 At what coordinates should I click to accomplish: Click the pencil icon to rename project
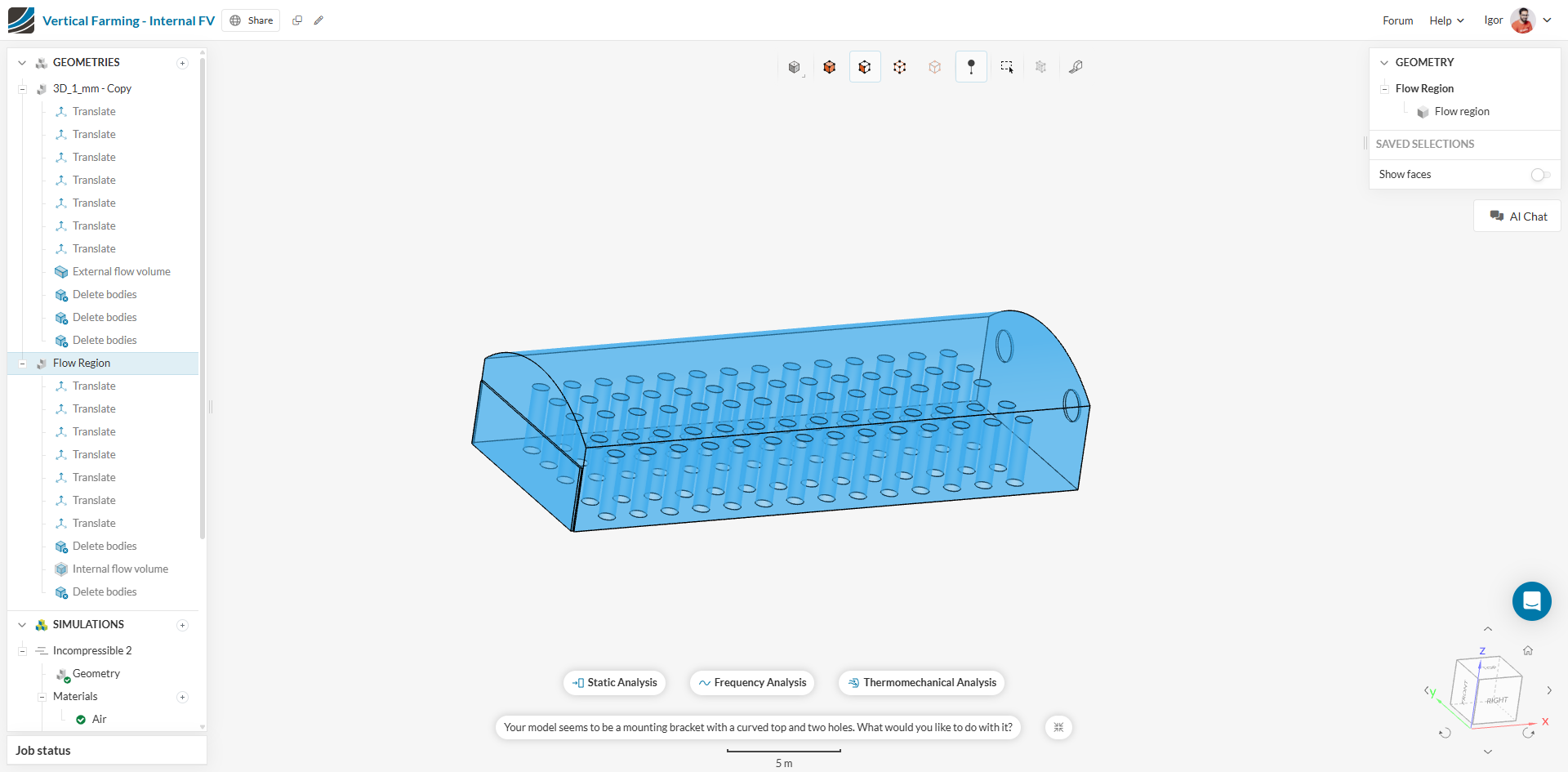(x=318, y=20)
